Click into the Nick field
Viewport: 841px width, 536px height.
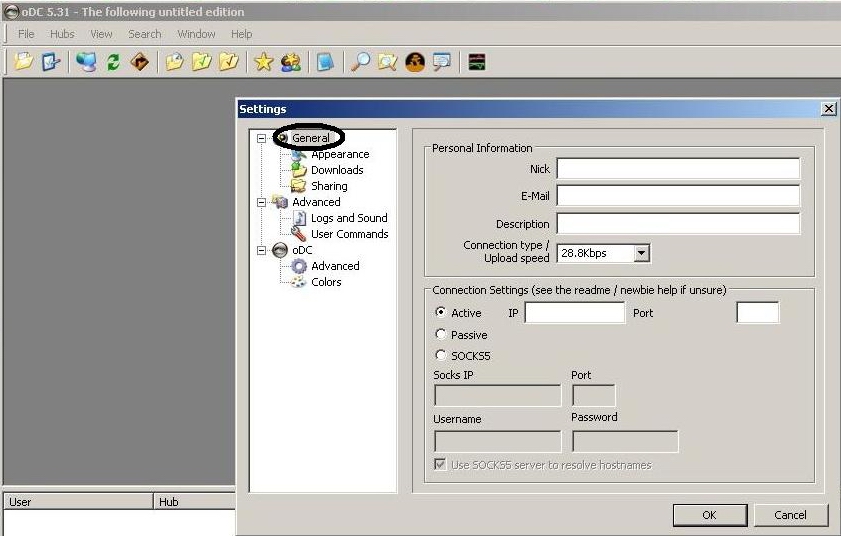tap(678, 168)
